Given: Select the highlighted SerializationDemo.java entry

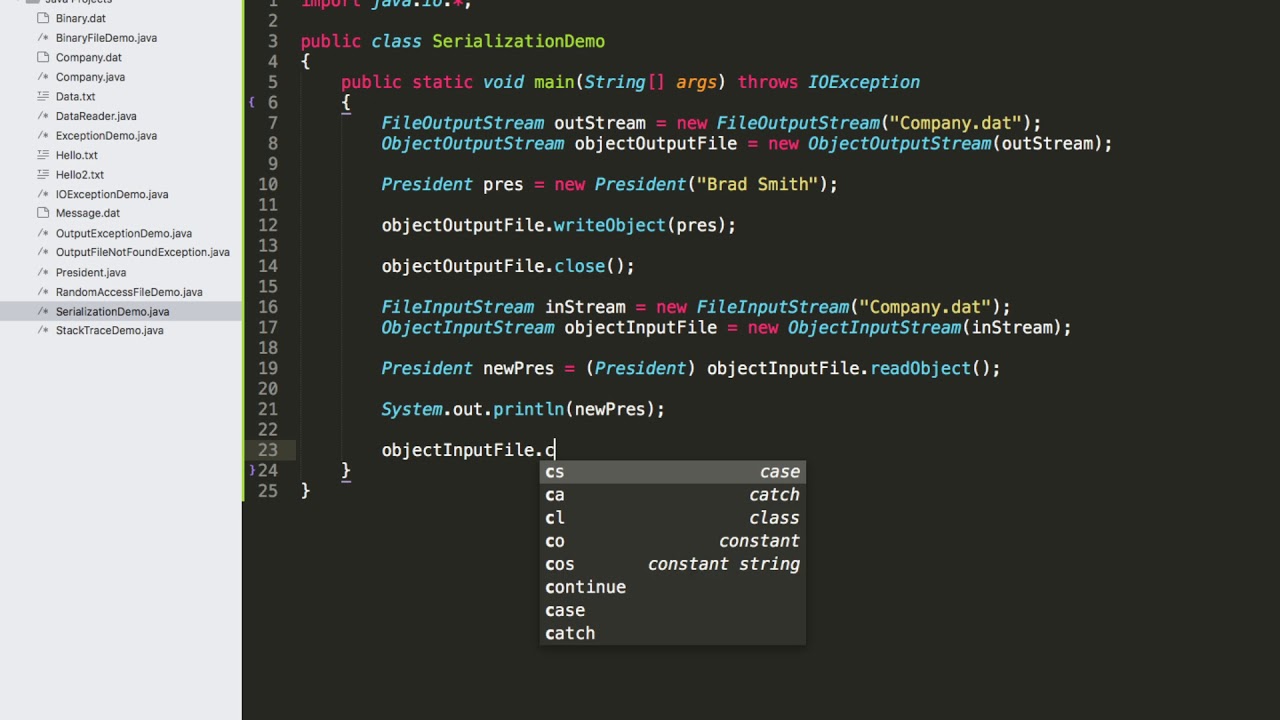Looking at the screenshot, I should point(121,311).
